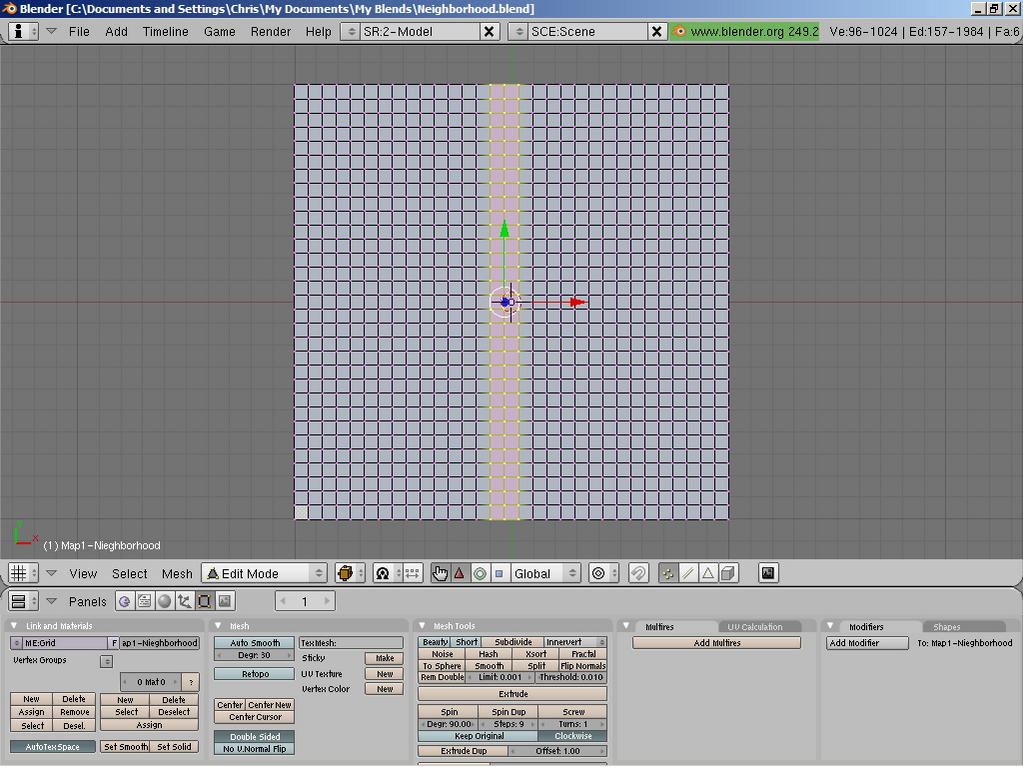Screen dimensions: 1023x767
Task: Click the Add Modifier button
Action: (x=868, y=643)
